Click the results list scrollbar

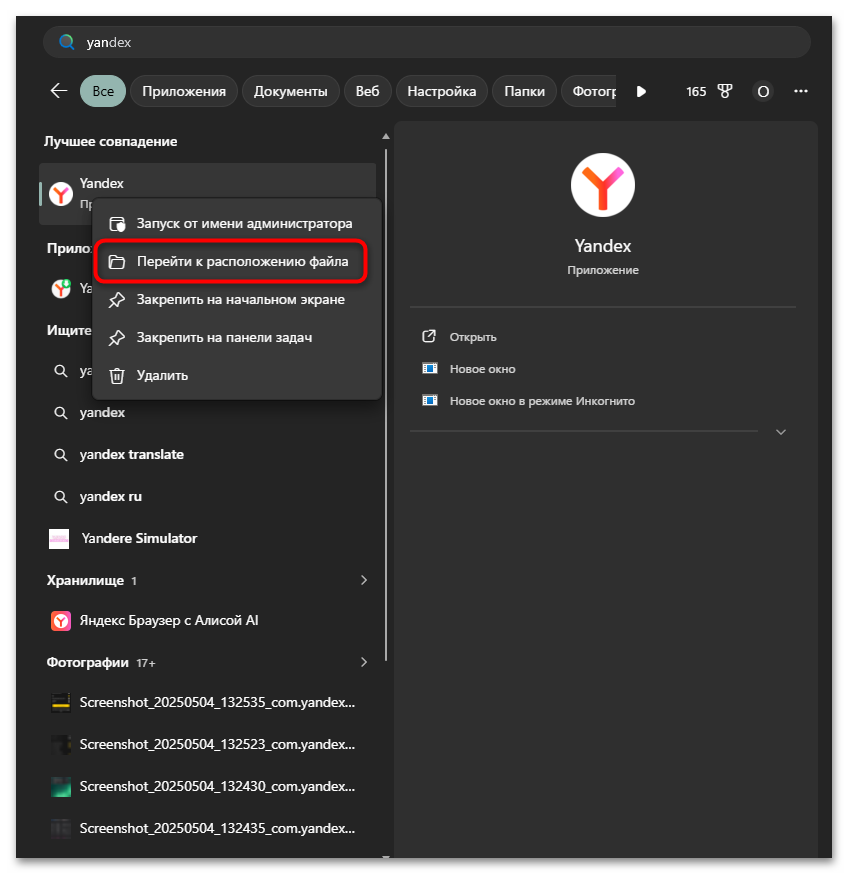[386, 405]
